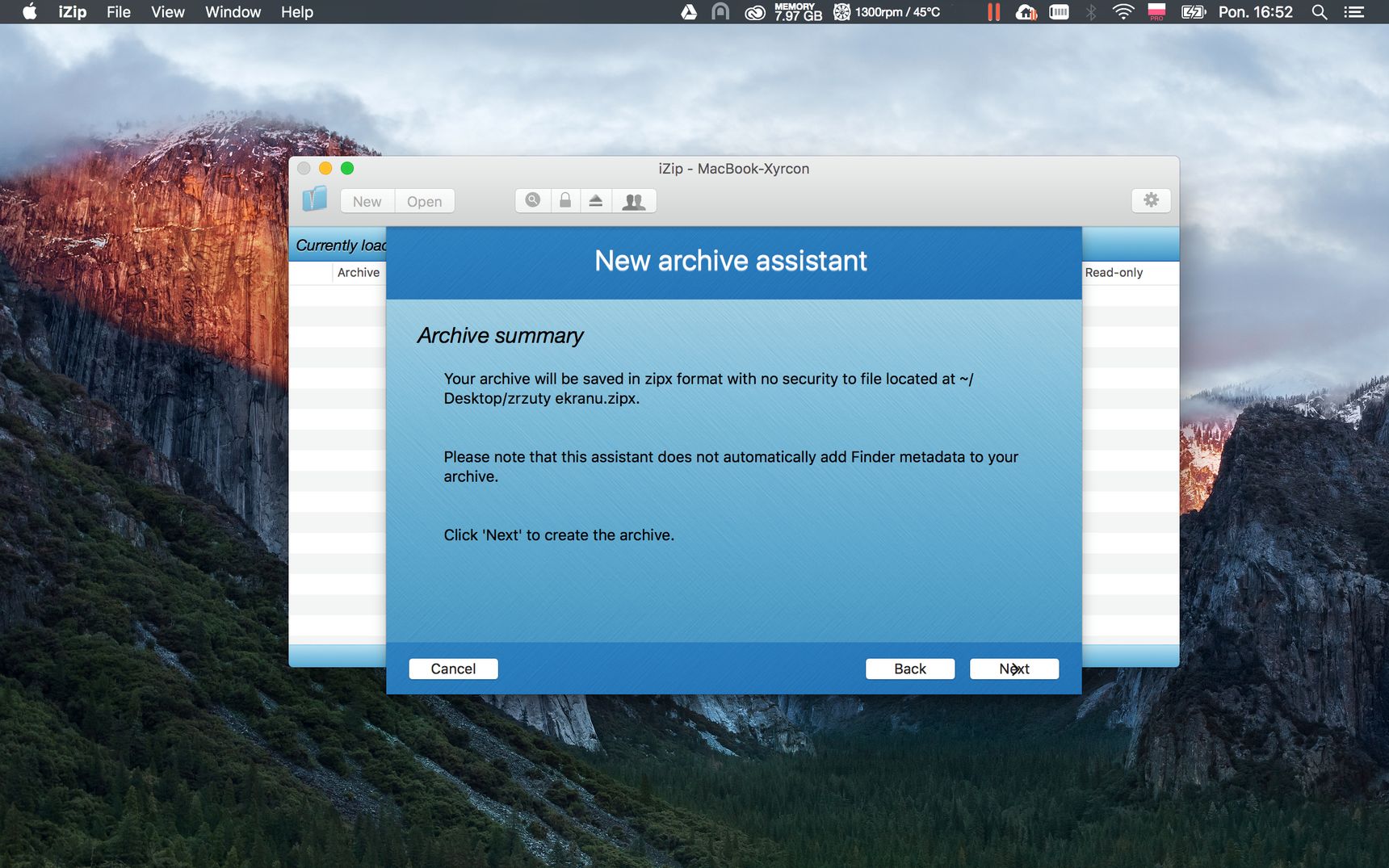Click the memory 7.97 GB status item
The height and width of the screenshot is (868, 1389).
point(798,12)
